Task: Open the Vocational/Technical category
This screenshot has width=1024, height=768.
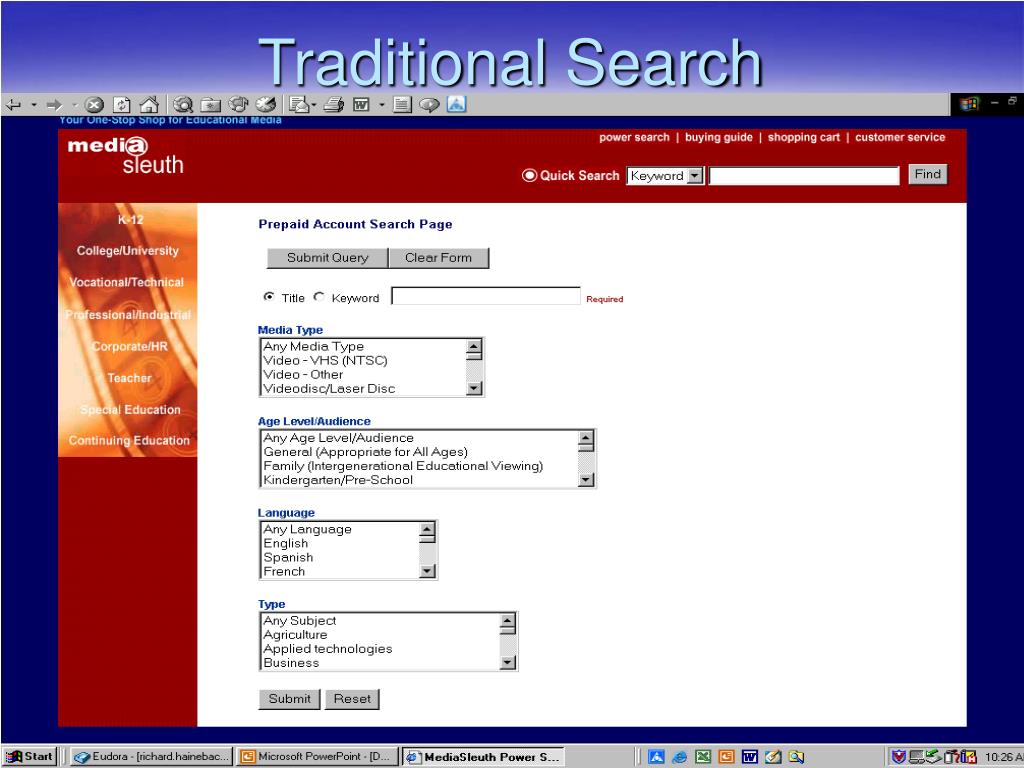Action: click(x=127, y=283)
